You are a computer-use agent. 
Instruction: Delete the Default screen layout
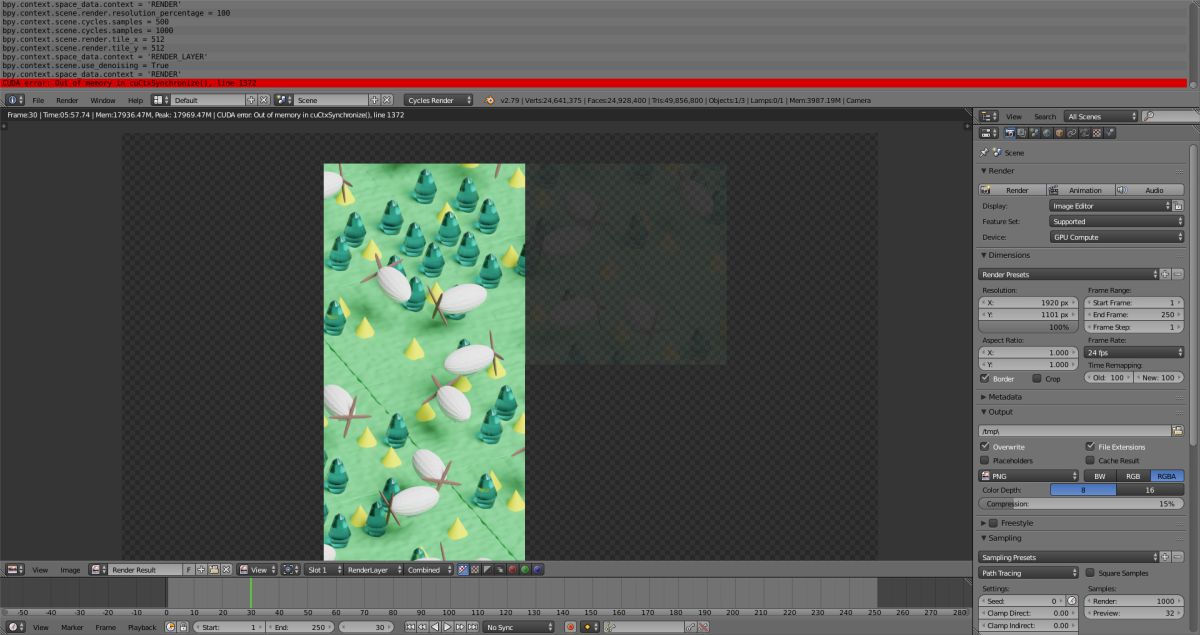tap(264, 100)
